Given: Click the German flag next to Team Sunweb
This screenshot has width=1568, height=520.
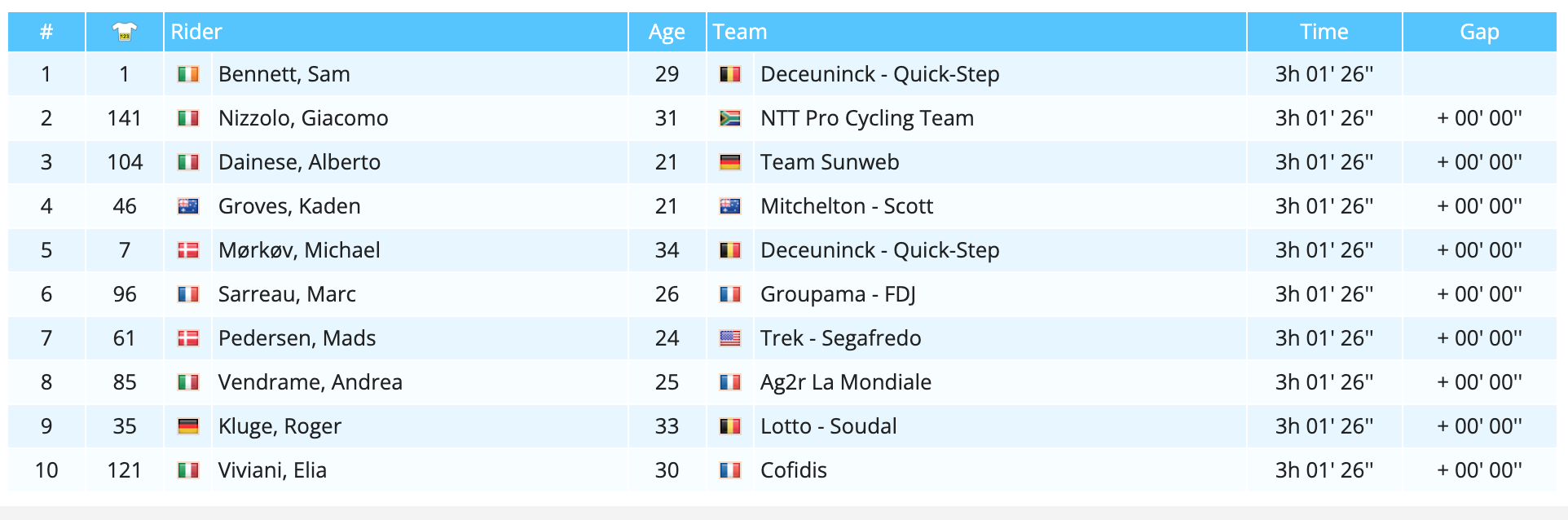Looking at the screenshot, I should 729,162.
